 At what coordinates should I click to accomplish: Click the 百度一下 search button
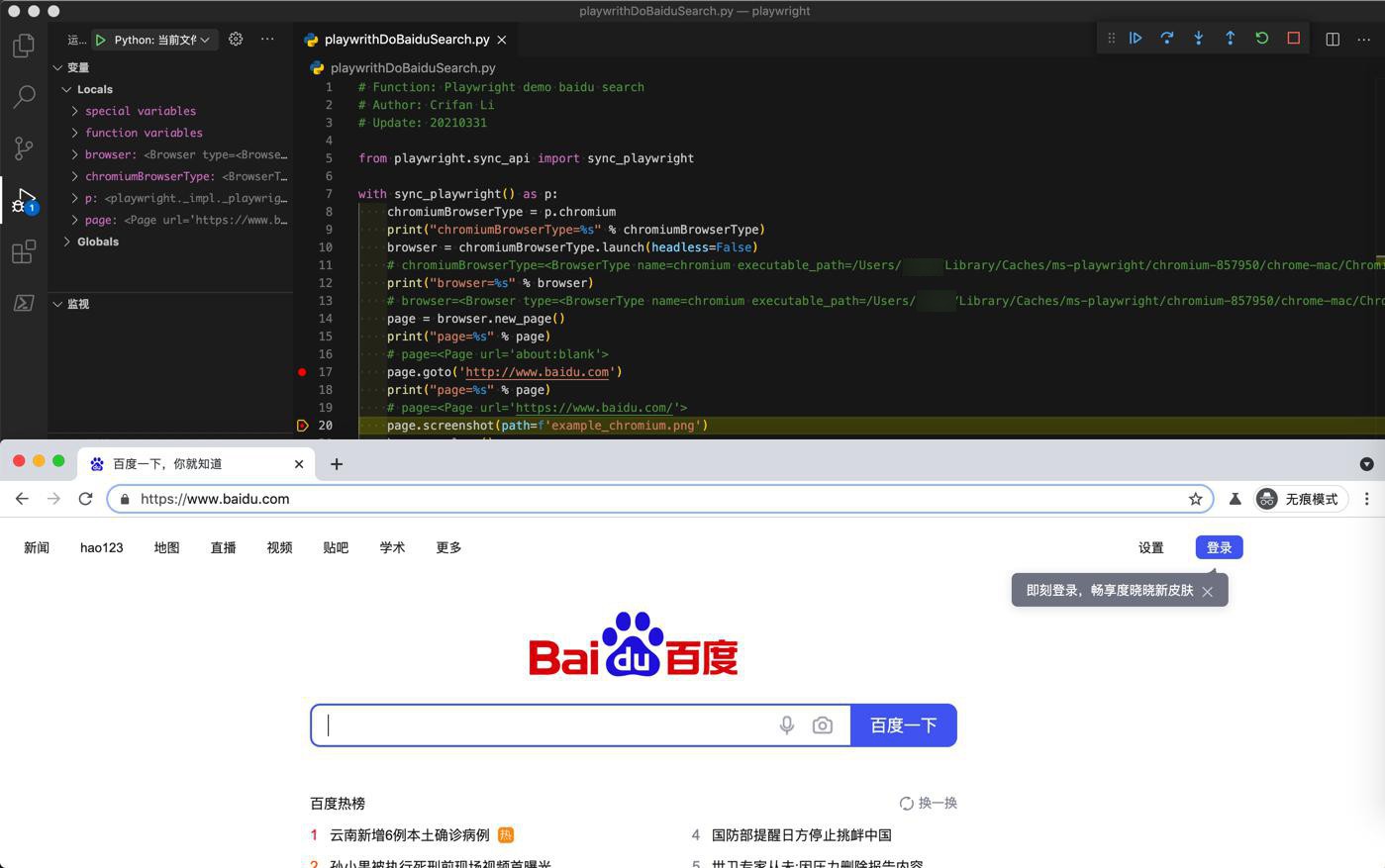tap(904, 725)
